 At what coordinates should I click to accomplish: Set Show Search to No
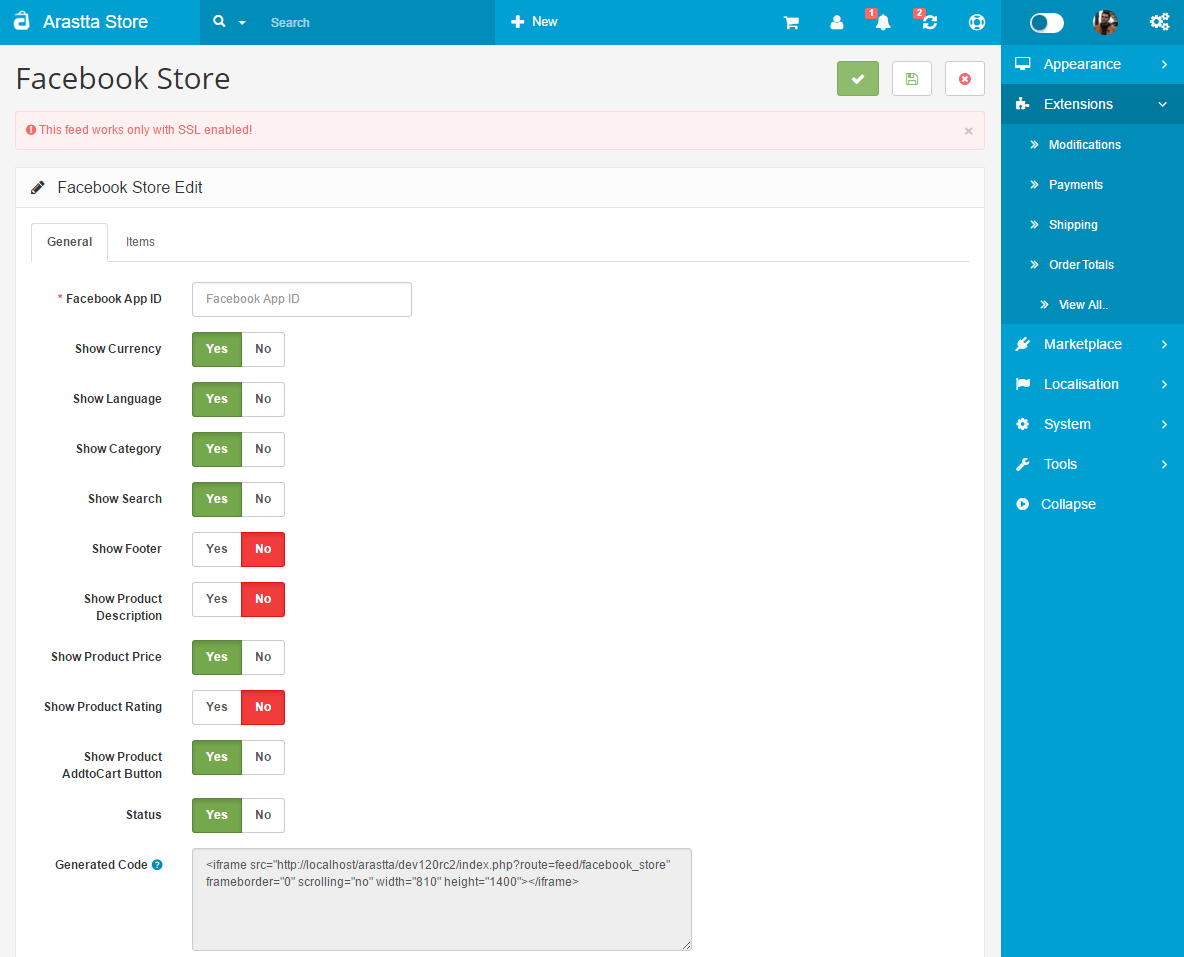263,499
